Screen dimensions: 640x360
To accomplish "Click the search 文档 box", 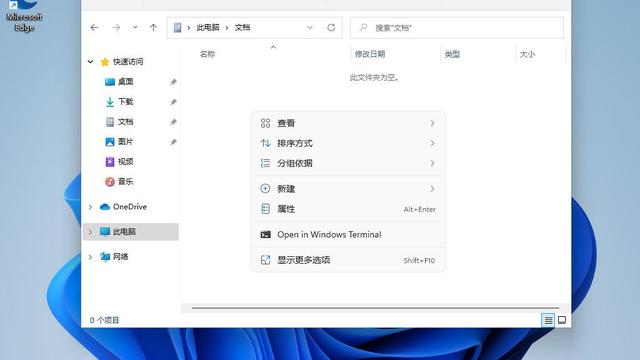I will [x=457, y=28].
